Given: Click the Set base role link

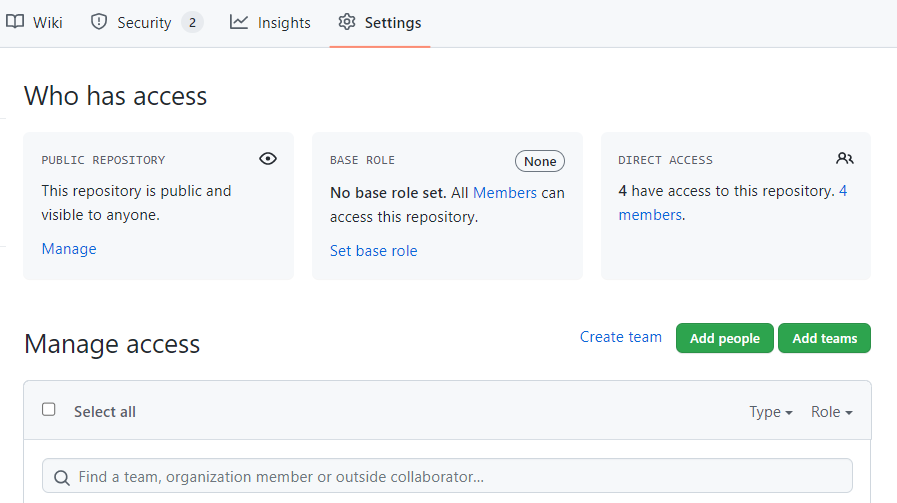Looking at the screenshot, I should [x=373, y=251].
